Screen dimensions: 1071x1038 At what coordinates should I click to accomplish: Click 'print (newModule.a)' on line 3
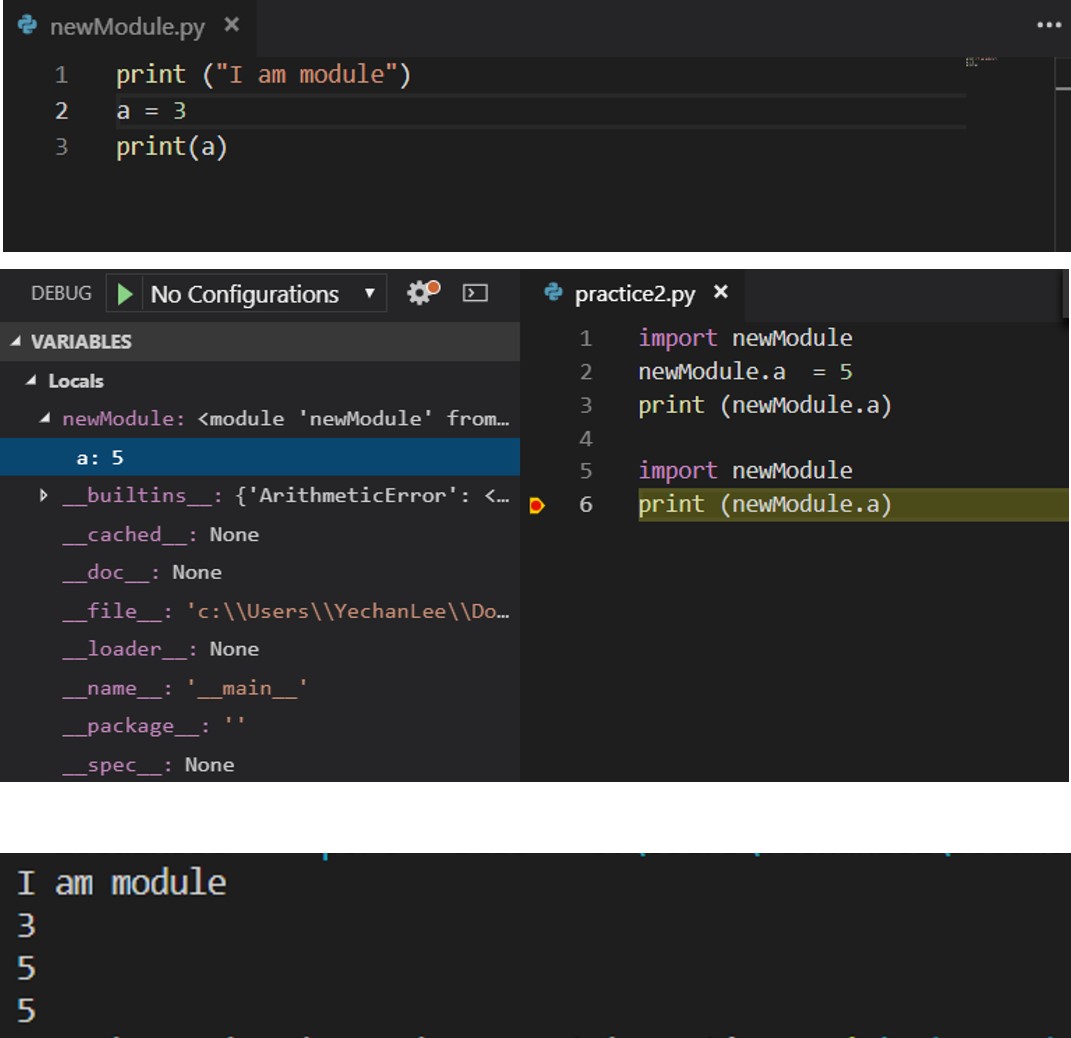pyautogui.click(x=765, y=406)
